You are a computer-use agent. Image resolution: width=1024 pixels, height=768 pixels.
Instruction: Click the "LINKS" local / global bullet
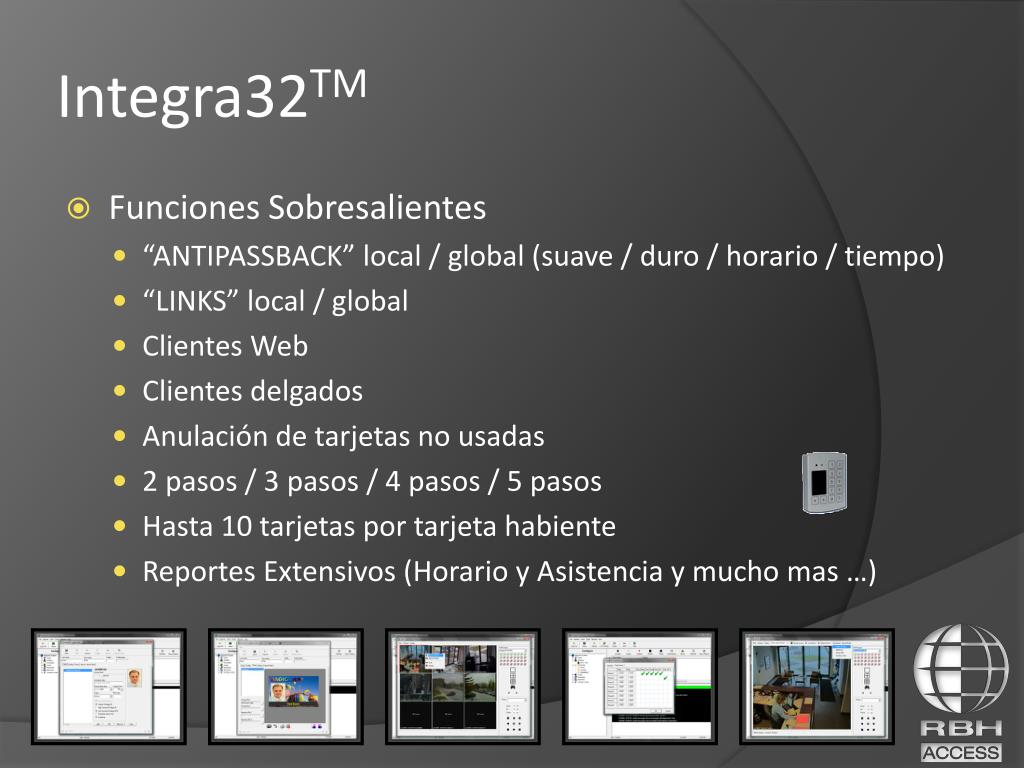[x=276, y=301]
